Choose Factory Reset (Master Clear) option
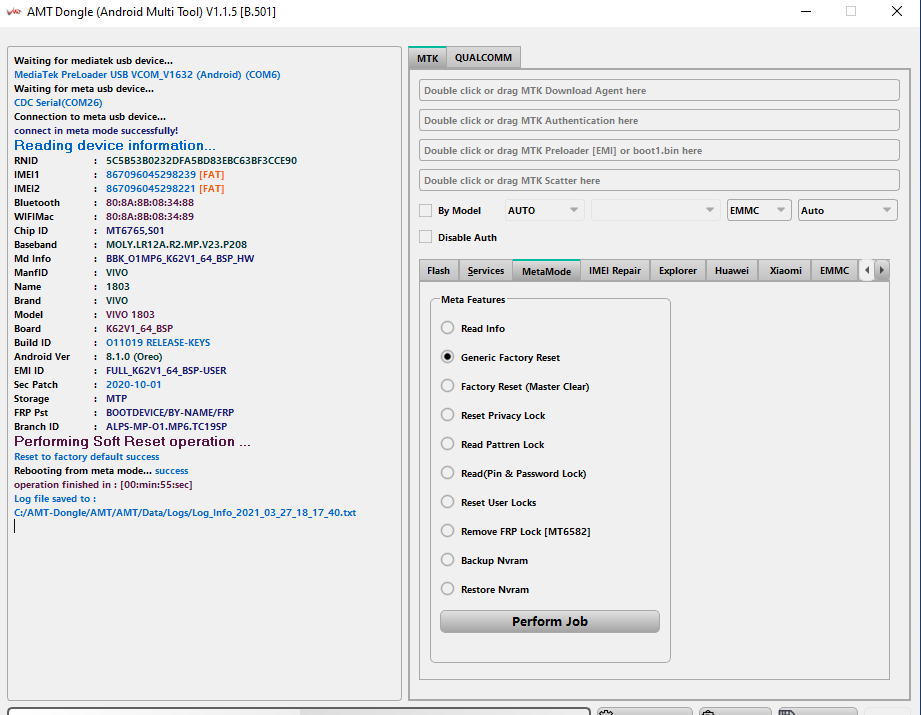The height and width of the screenshot is (715, 921). [x=447, y=386]
